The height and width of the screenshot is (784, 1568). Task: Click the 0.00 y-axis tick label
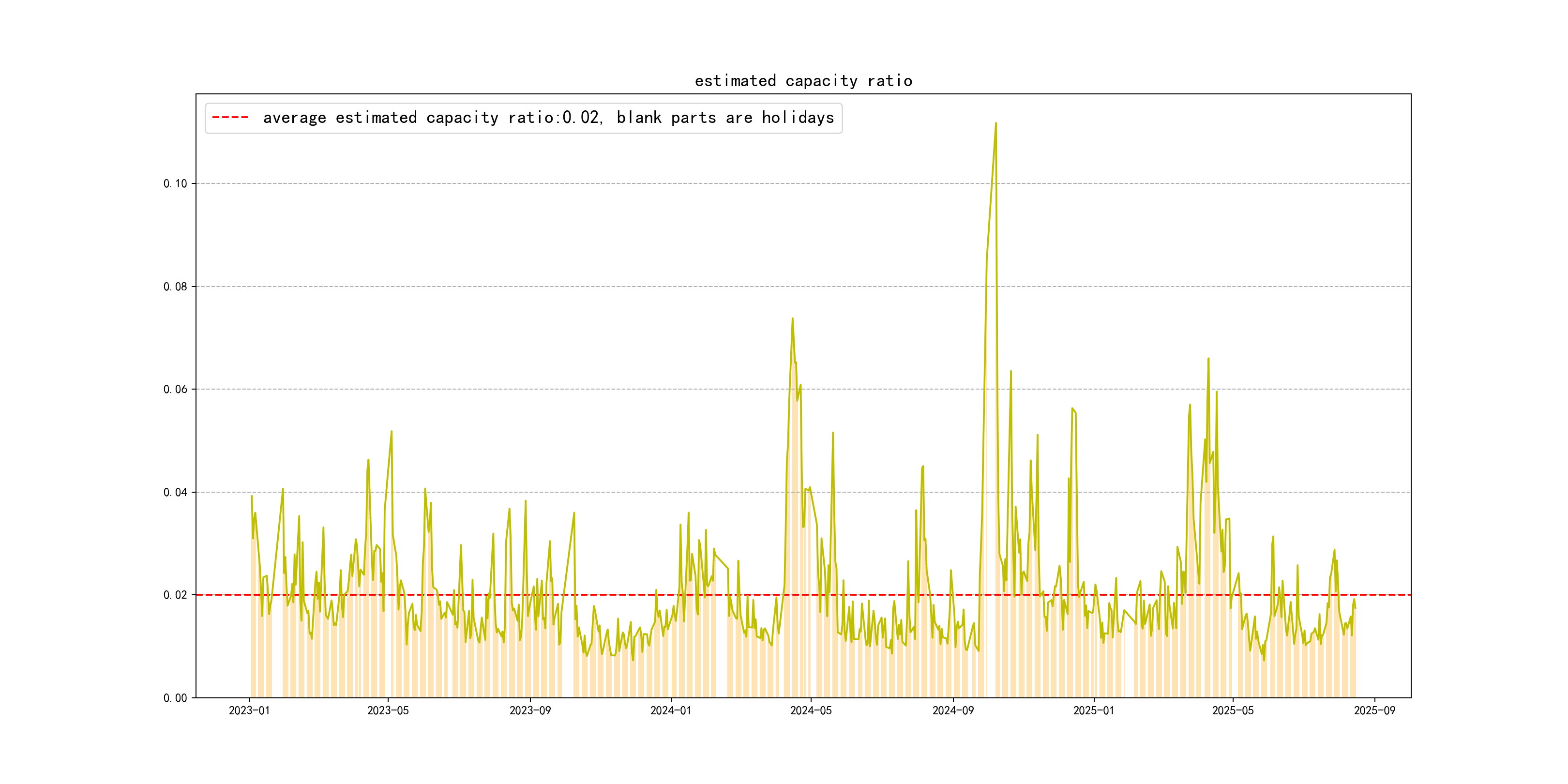[175, 698]
